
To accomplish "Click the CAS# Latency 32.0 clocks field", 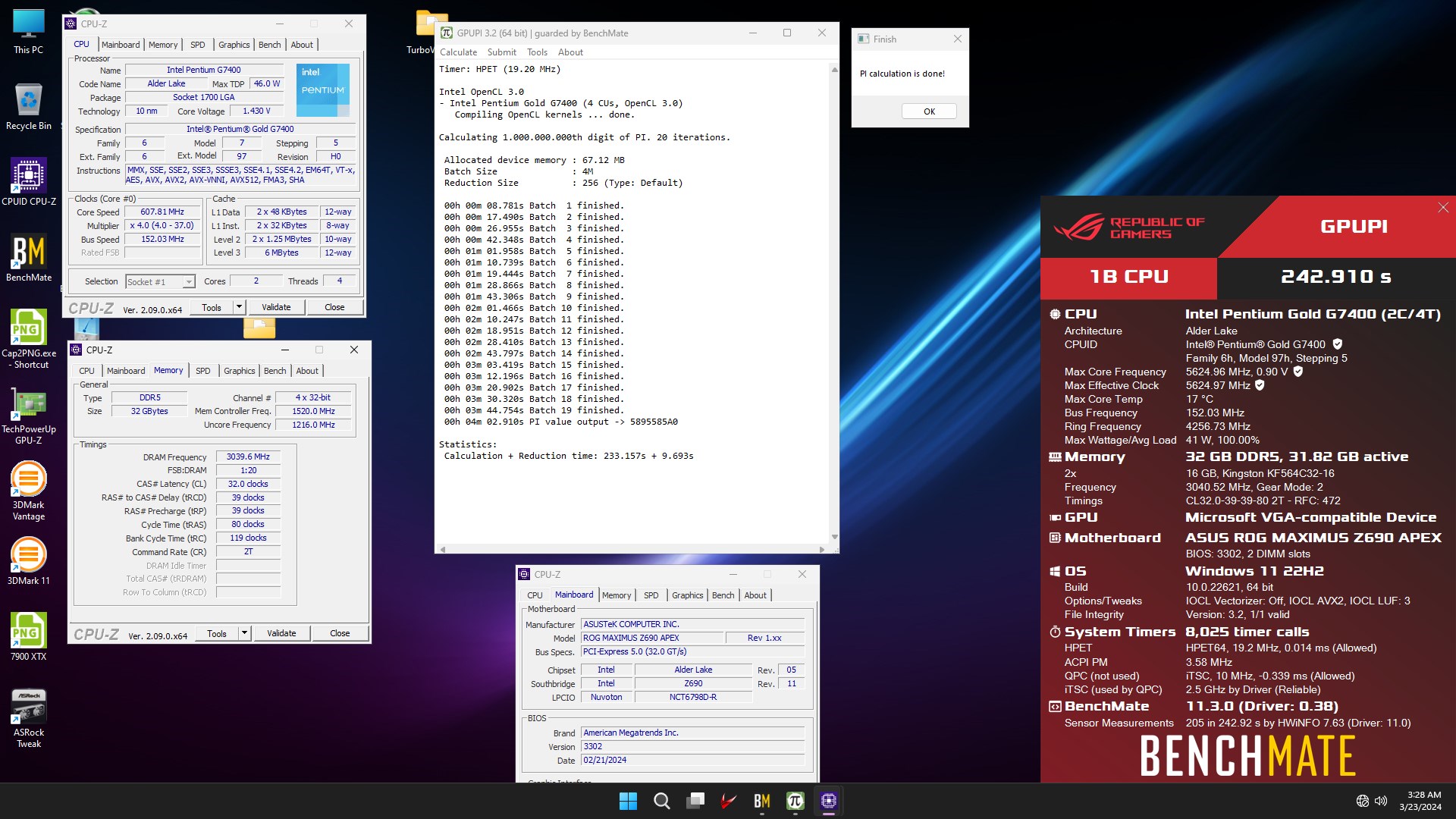I will pyautogui.click(x=248, y=484).
